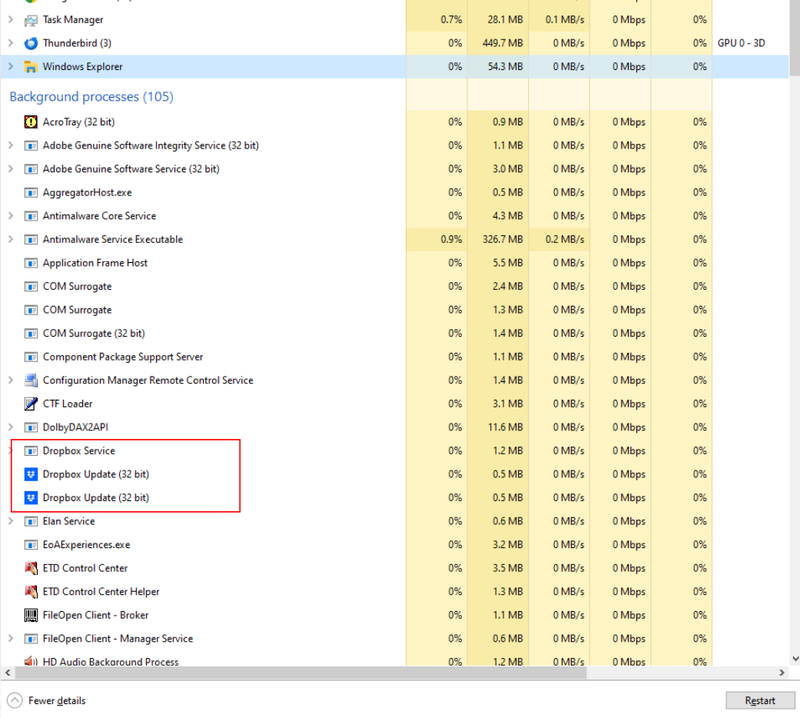Screen dimensions: 800x718
Task: Expand the Task Manager process group
Action: [x=11, y=19]
